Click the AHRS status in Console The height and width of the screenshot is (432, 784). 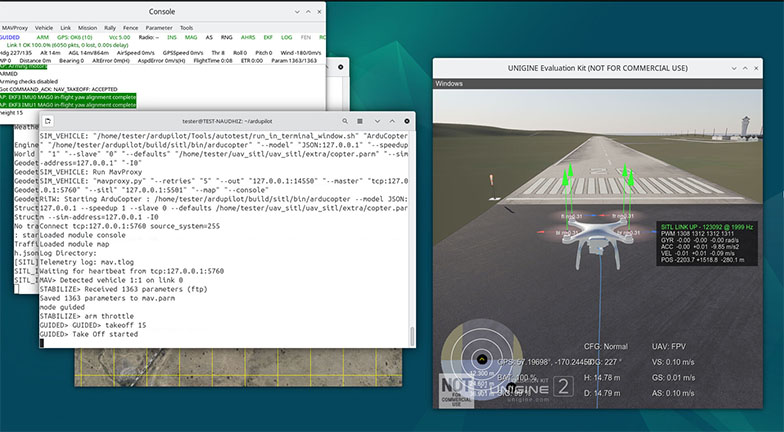coord(248,38)
